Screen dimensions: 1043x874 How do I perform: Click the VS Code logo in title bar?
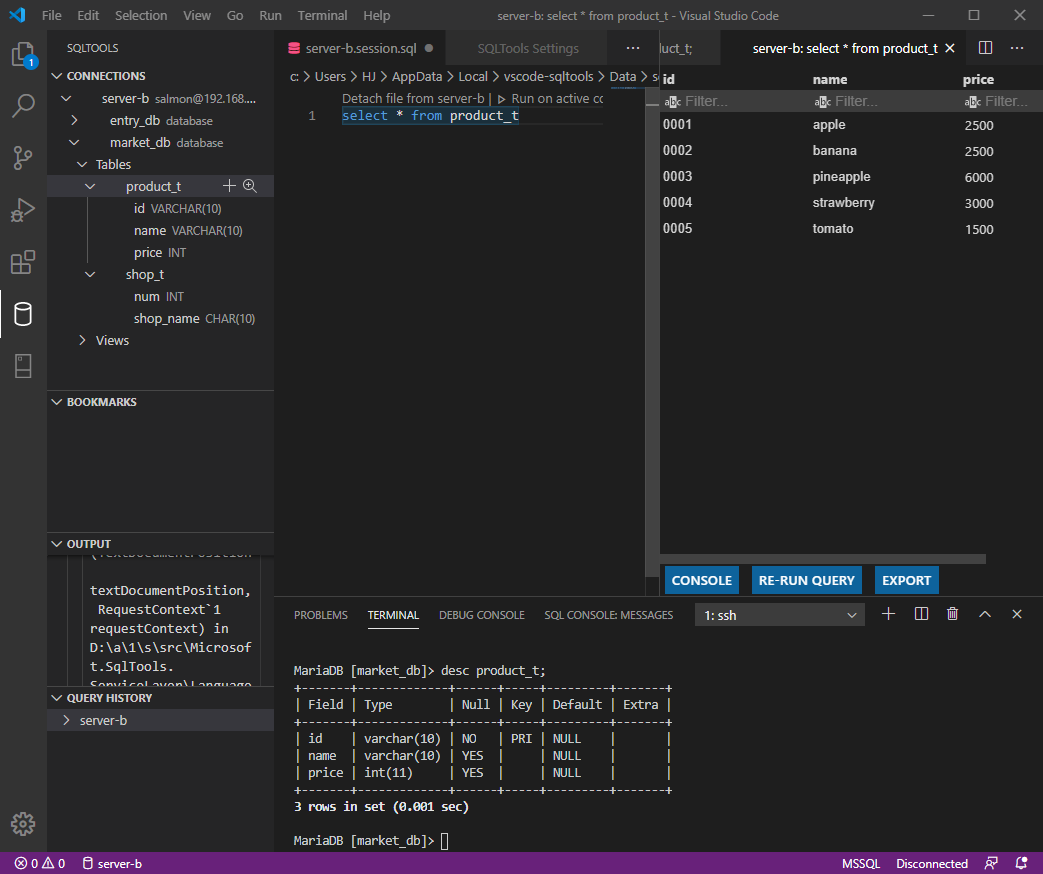[17, 15]
